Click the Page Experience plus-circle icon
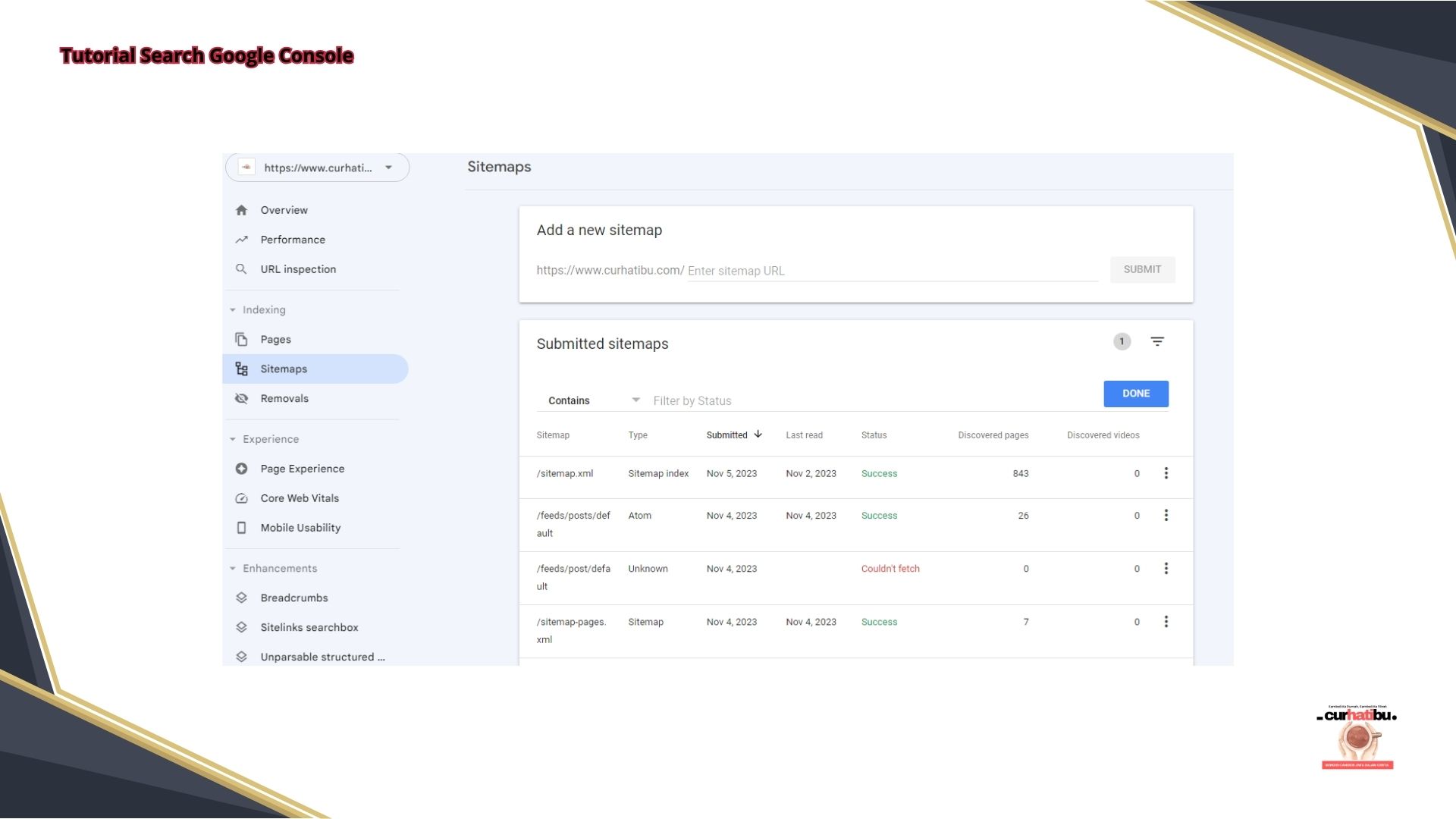The height and width of the screenshot is (819, 1456). 241,469
